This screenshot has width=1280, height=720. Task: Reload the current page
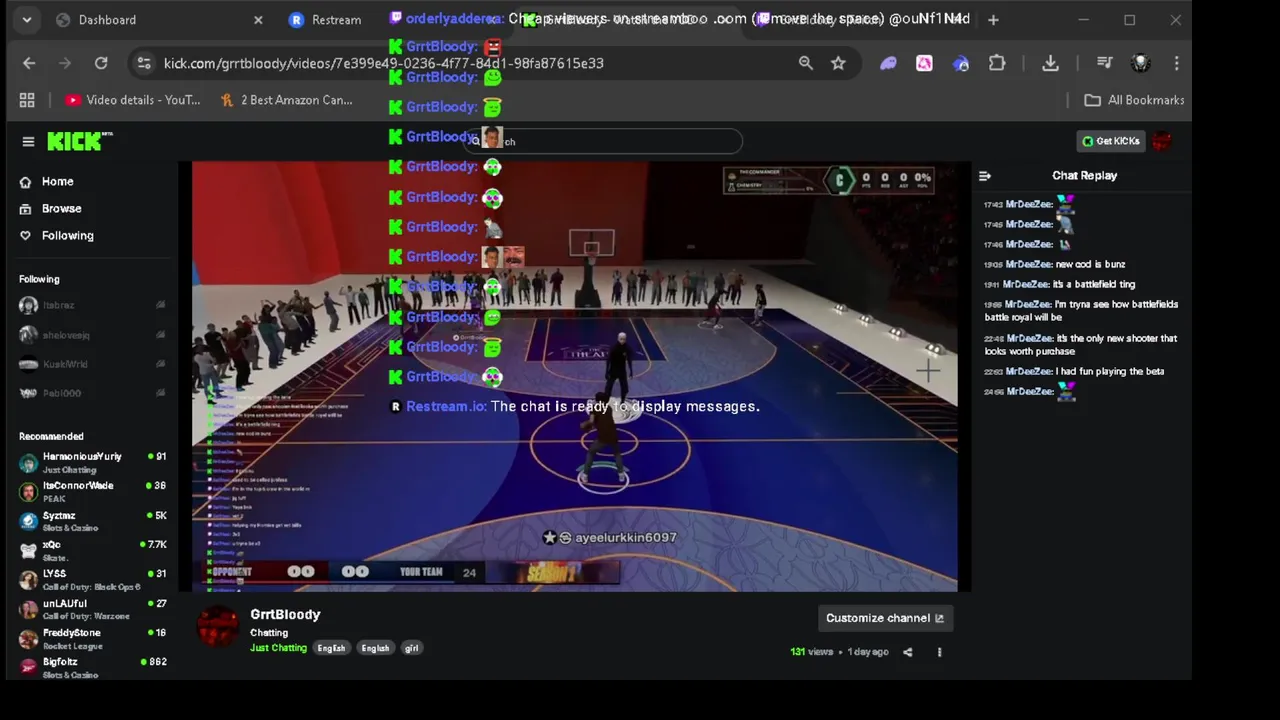click(101, 63)
